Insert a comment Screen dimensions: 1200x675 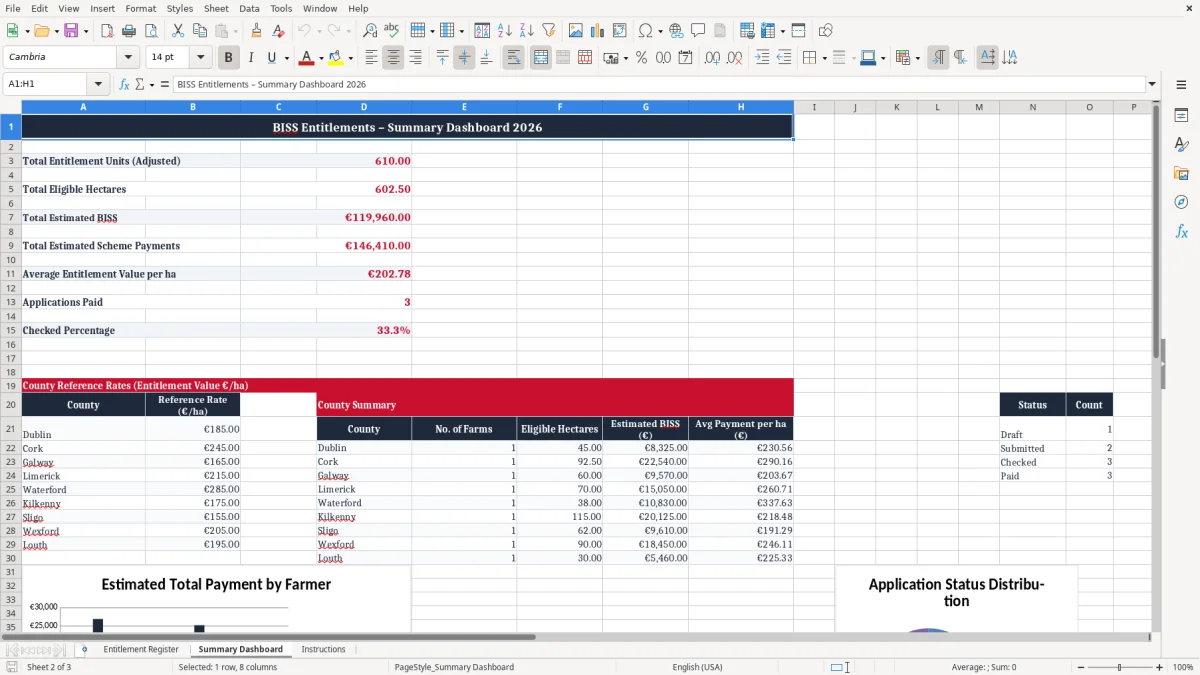point(698,31)
